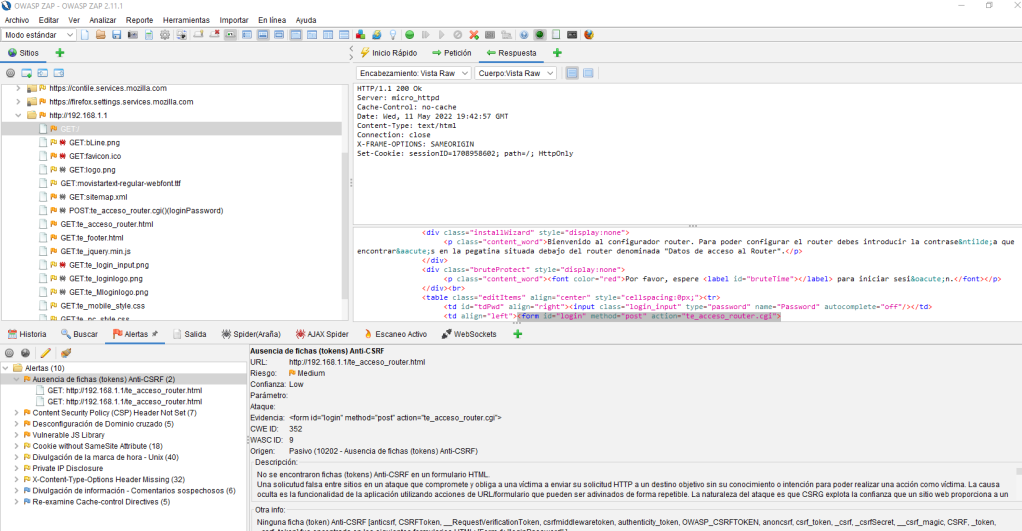Open the Herramientas menu
1022x531 pixels.
(x=186, y=20)
